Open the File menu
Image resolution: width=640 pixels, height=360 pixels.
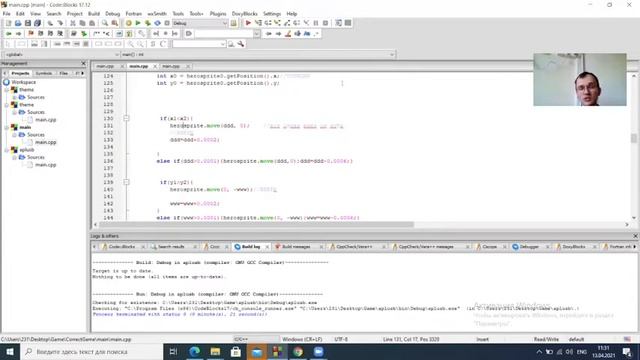[x=7, y=13]
